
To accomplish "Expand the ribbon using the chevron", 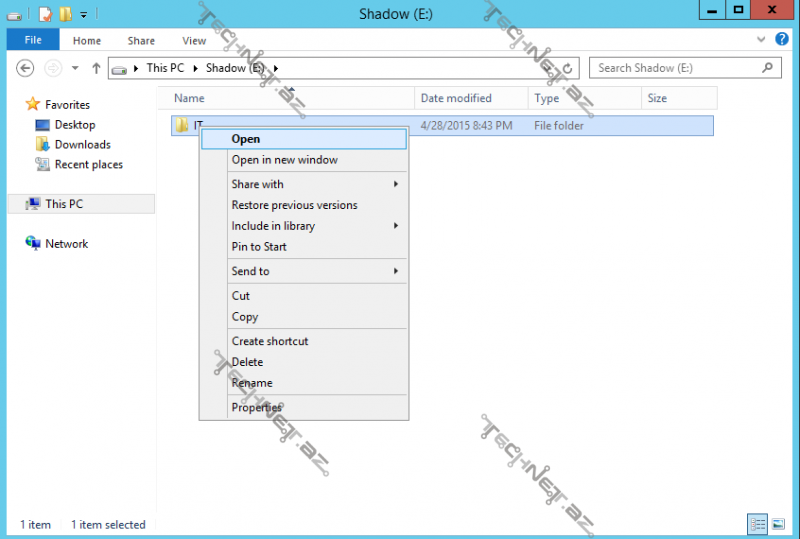I will coord(760,40).
